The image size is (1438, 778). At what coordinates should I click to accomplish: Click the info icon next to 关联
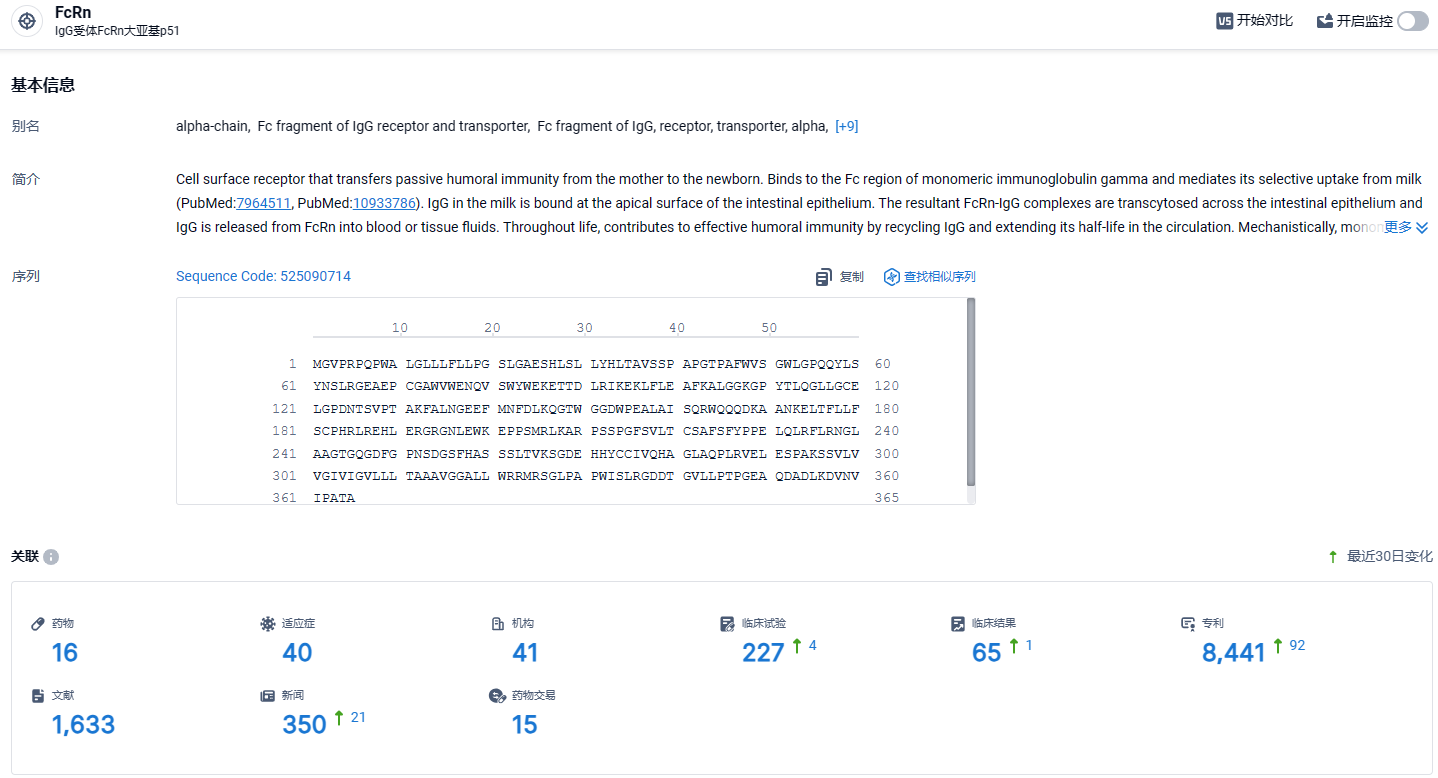tap(51, 557)
